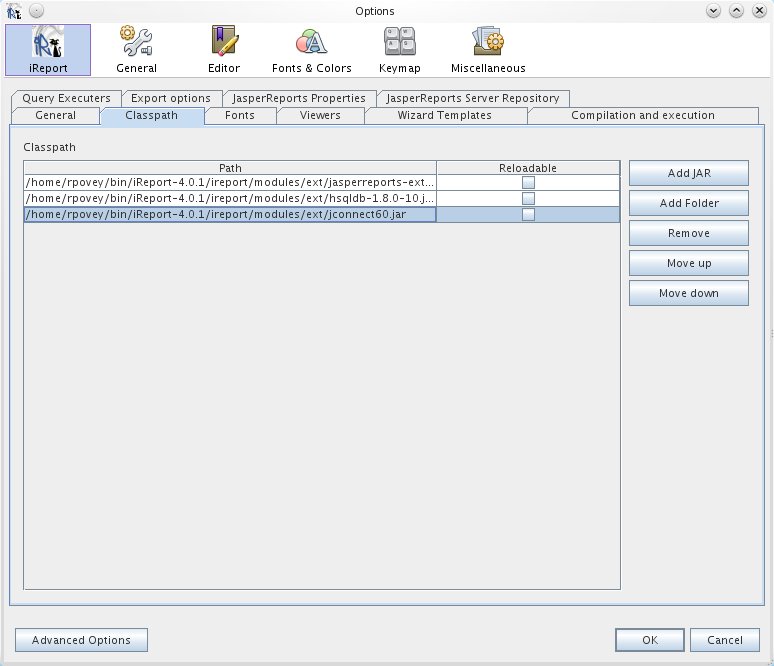The image size is (774, 666).
Task: Minimize the Options window
Action: [x=713, y=11]
